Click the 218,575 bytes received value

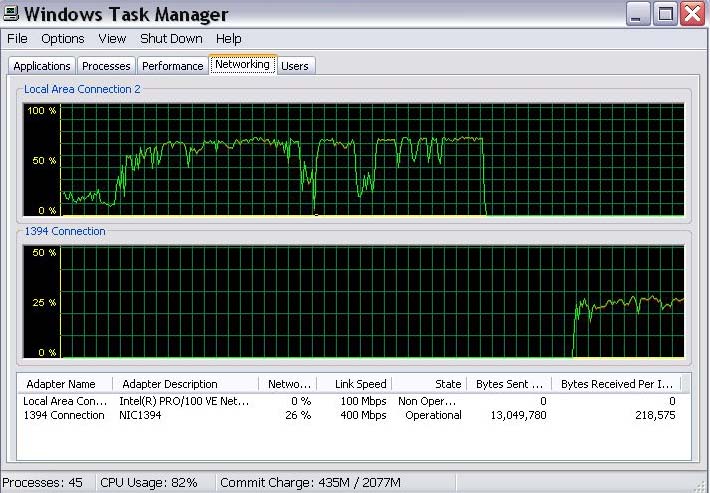(x=655, y=415)
